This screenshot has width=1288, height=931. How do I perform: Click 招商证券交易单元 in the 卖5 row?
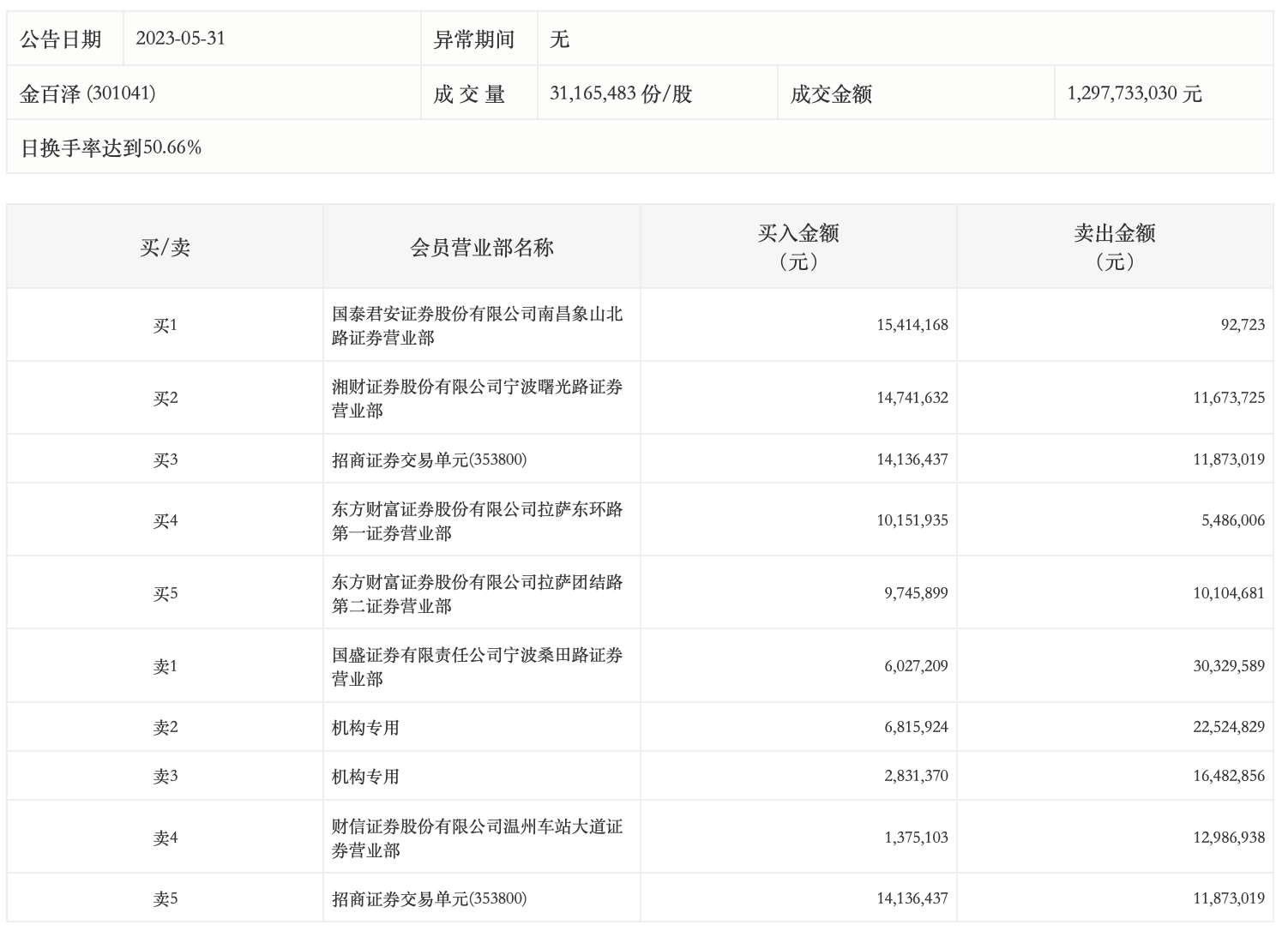pyautogui.click(x=429, y=898)
